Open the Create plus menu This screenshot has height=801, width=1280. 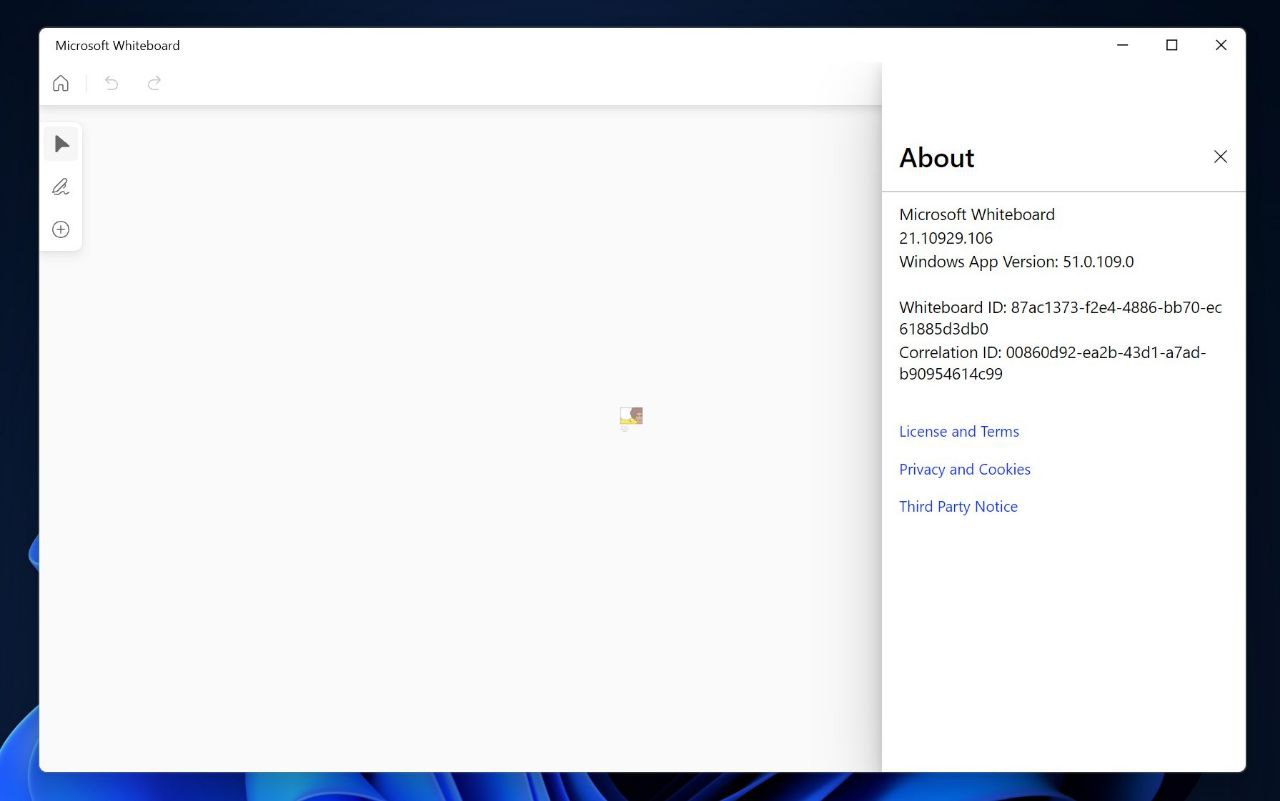coord(61,230)
